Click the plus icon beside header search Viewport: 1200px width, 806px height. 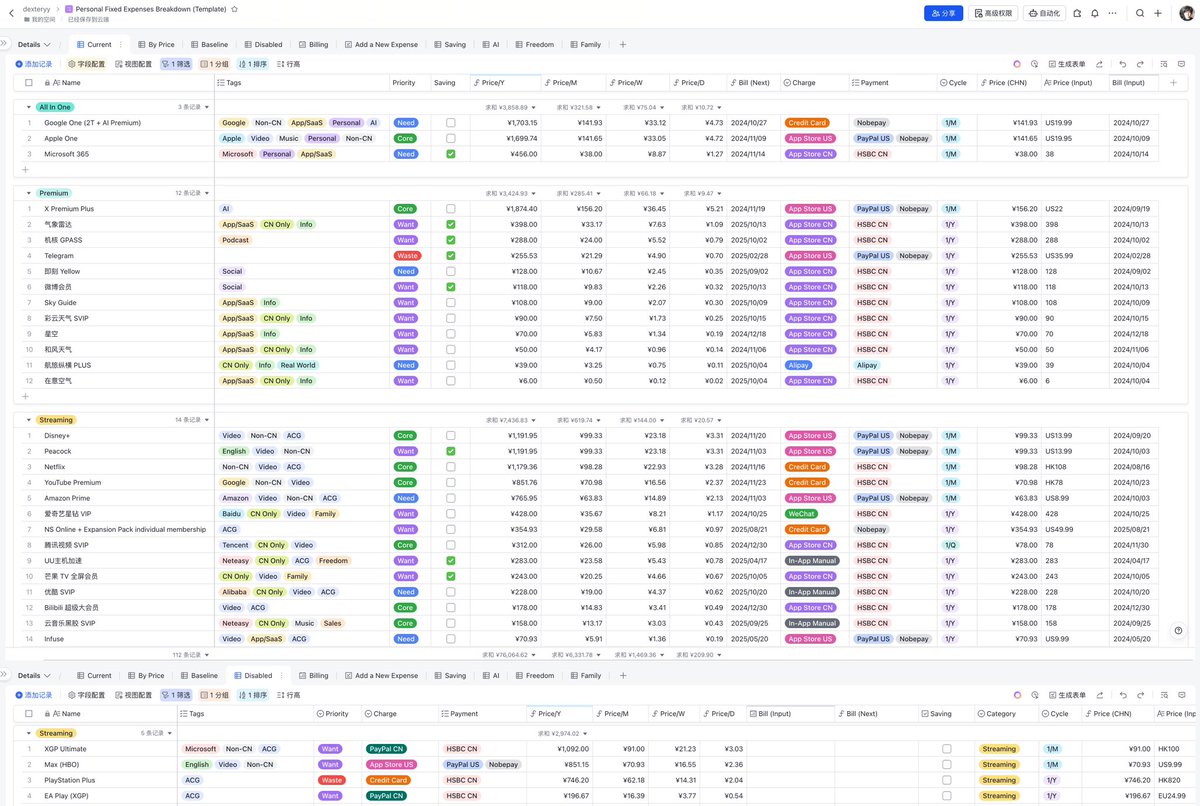(1158, 13)
